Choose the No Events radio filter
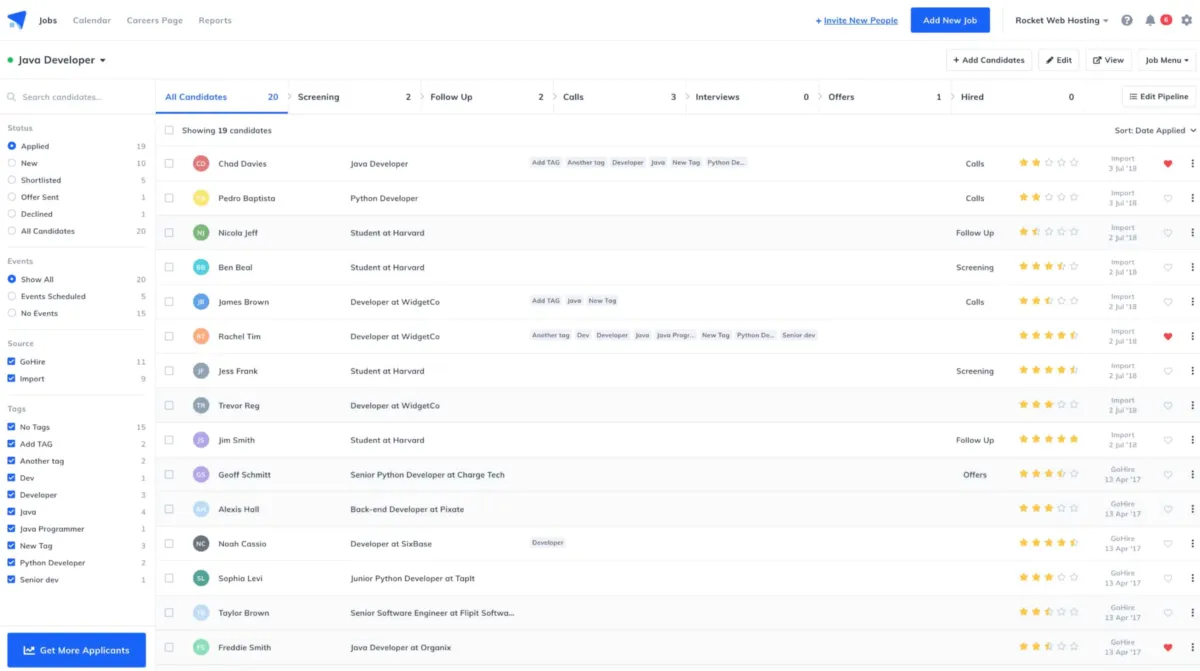Image resolution: width=1200 pixels, height=671 pixels. [10, 313]
